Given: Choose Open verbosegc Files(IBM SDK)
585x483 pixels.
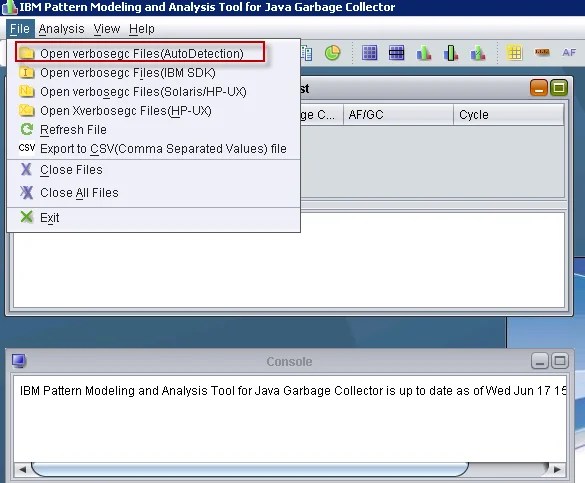Looking at the screenshot, I should [153, 73].
